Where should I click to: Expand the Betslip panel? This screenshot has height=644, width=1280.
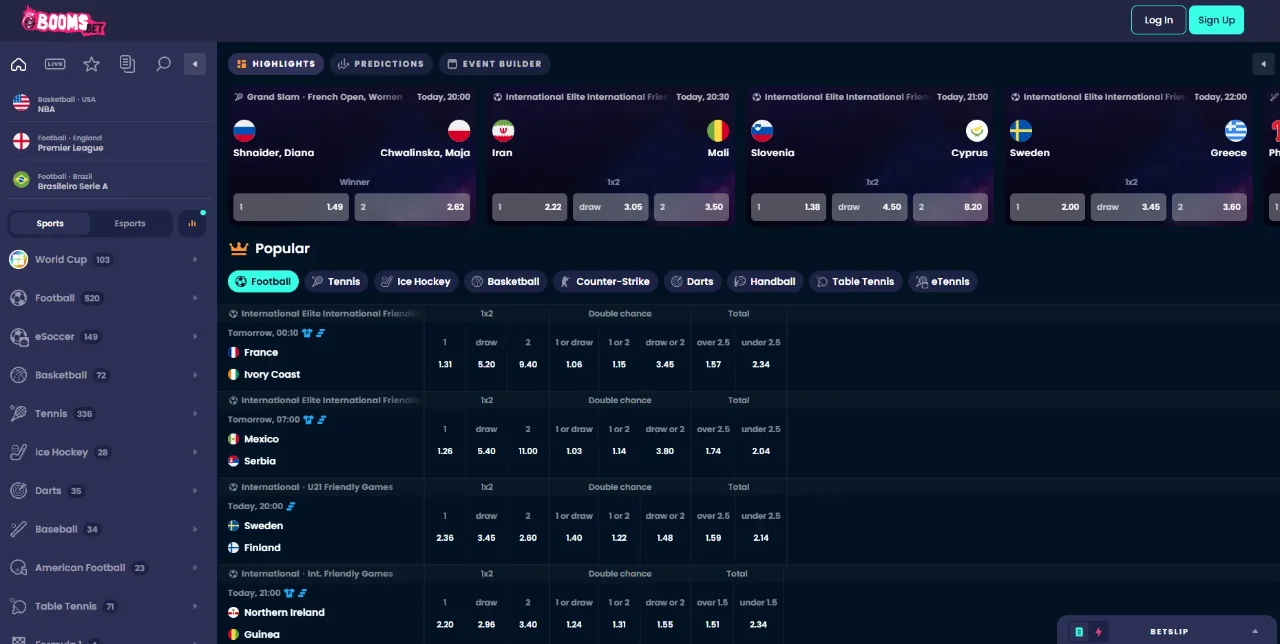click(x=1255, y=632)
